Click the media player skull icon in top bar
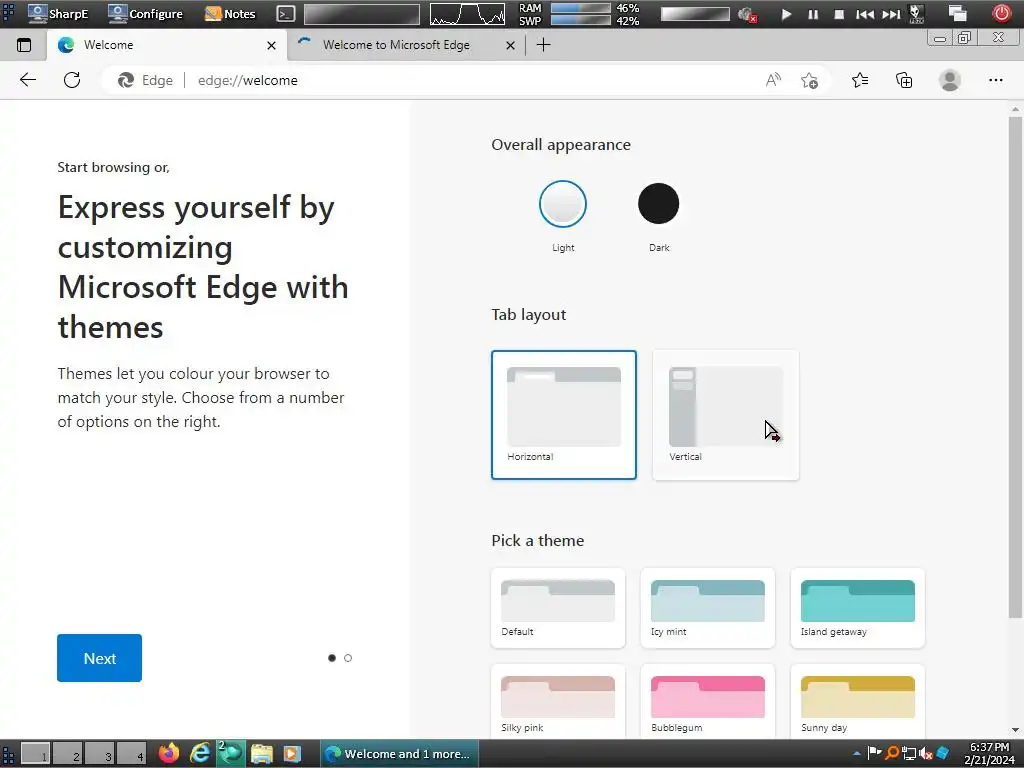1024x768 pixels. click(x=916, y=14)
